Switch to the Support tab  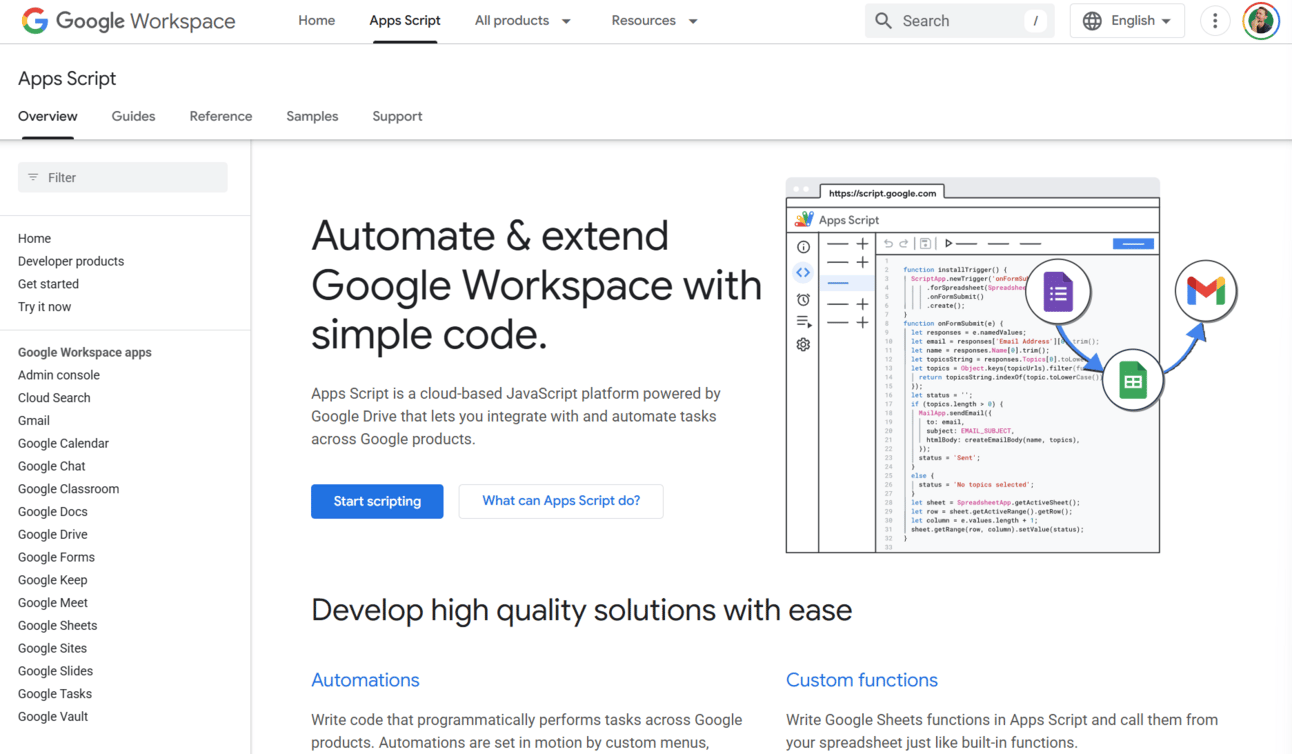pyautogui.click(x=397, y=116)
